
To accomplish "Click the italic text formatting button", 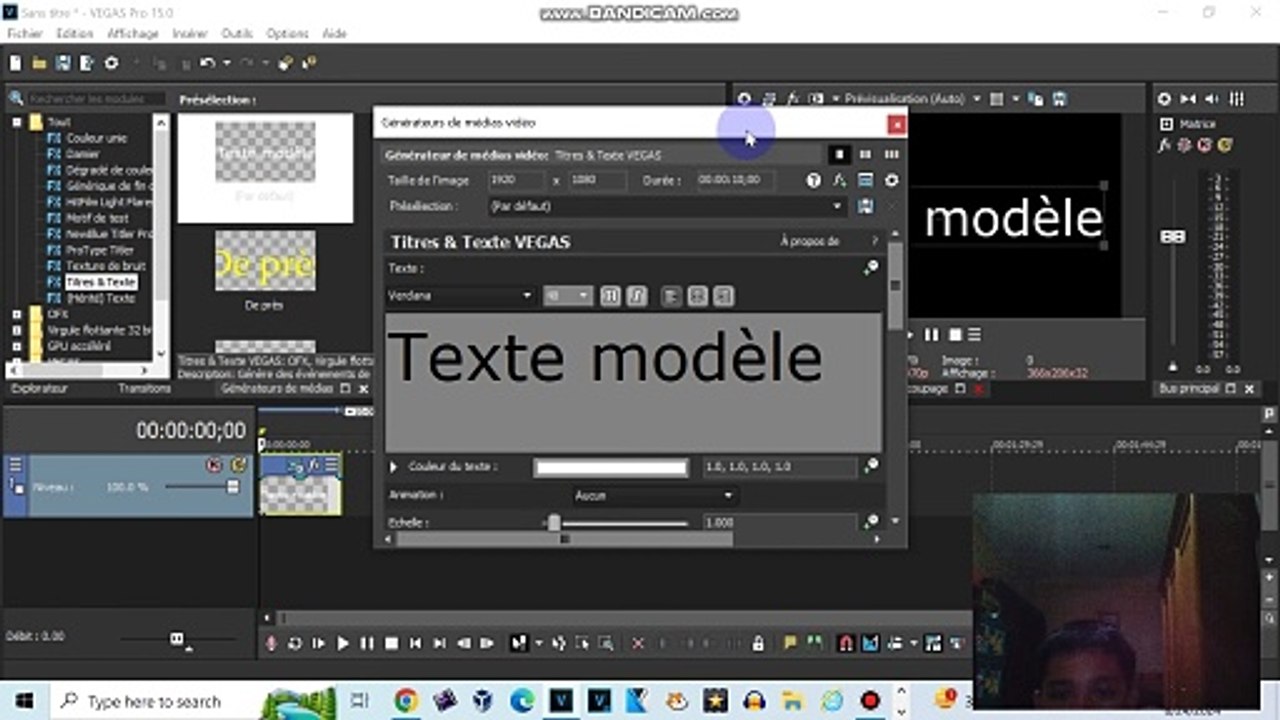I will (x=637, y=296).
